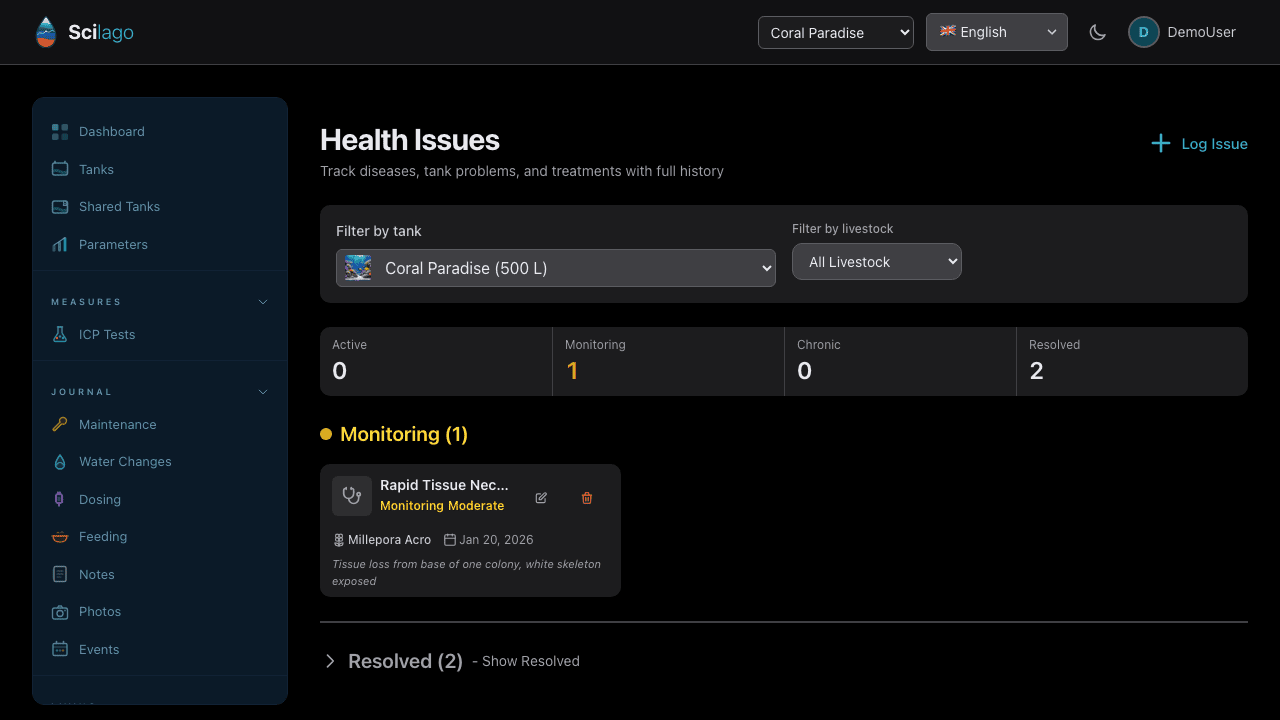1280x720 pixels.
Task: Open the English language dropdown
Action: click(x=997, y=32)
